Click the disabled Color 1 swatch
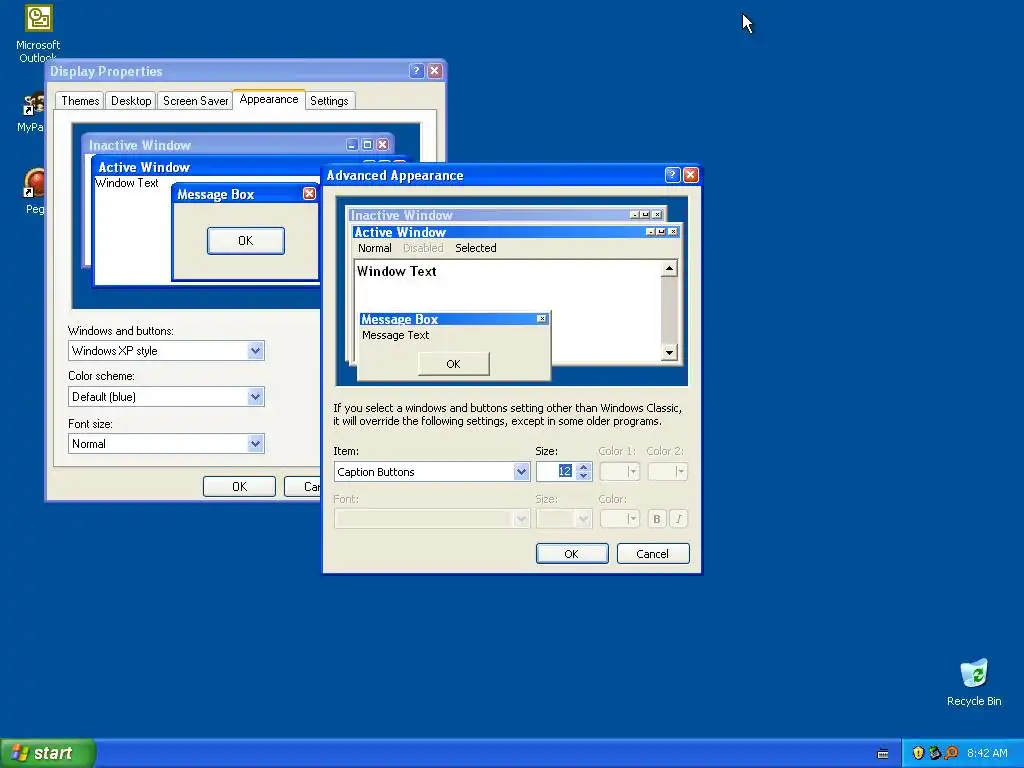Viewport: 1024px width, 768px height. [x=619, y=472]
